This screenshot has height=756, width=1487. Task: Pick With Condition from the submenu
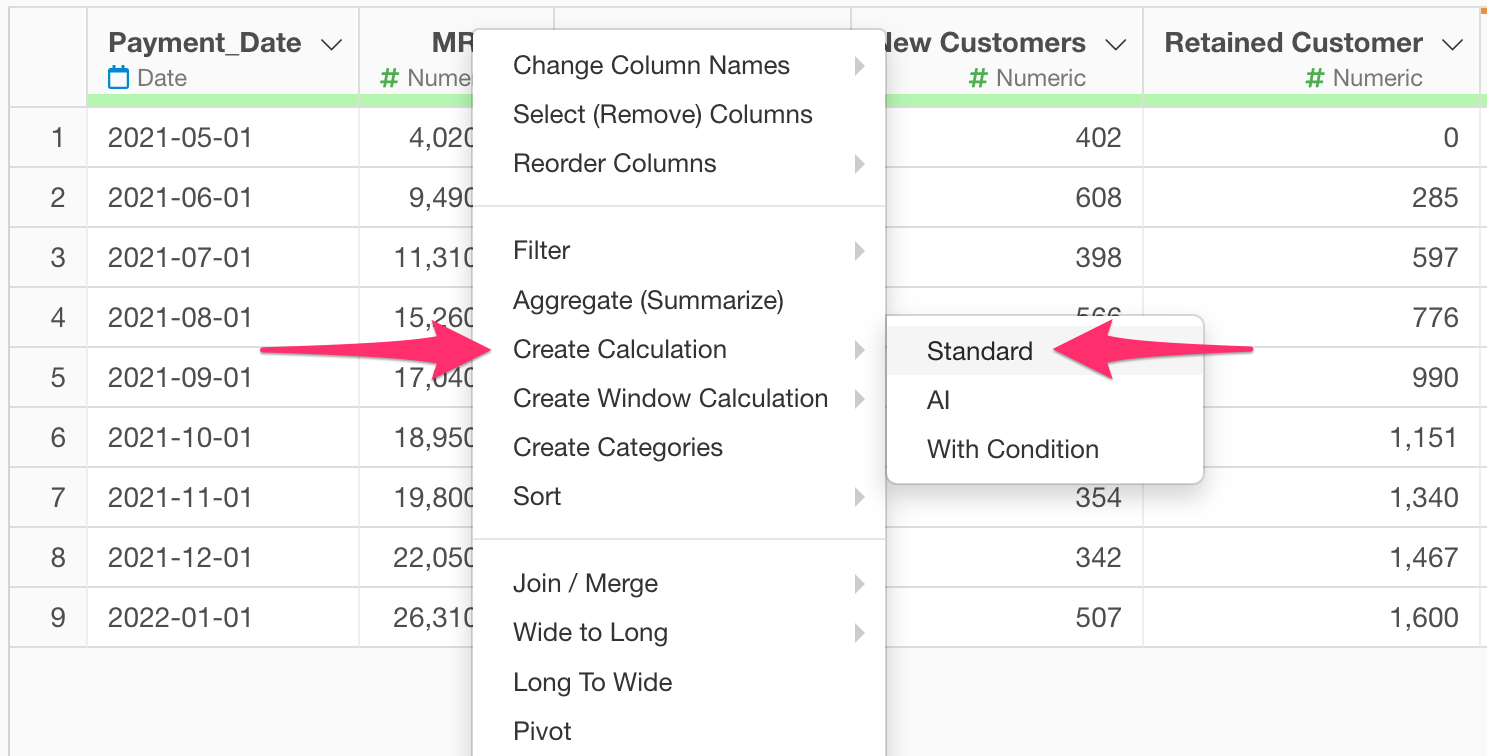click(1012, 449)
